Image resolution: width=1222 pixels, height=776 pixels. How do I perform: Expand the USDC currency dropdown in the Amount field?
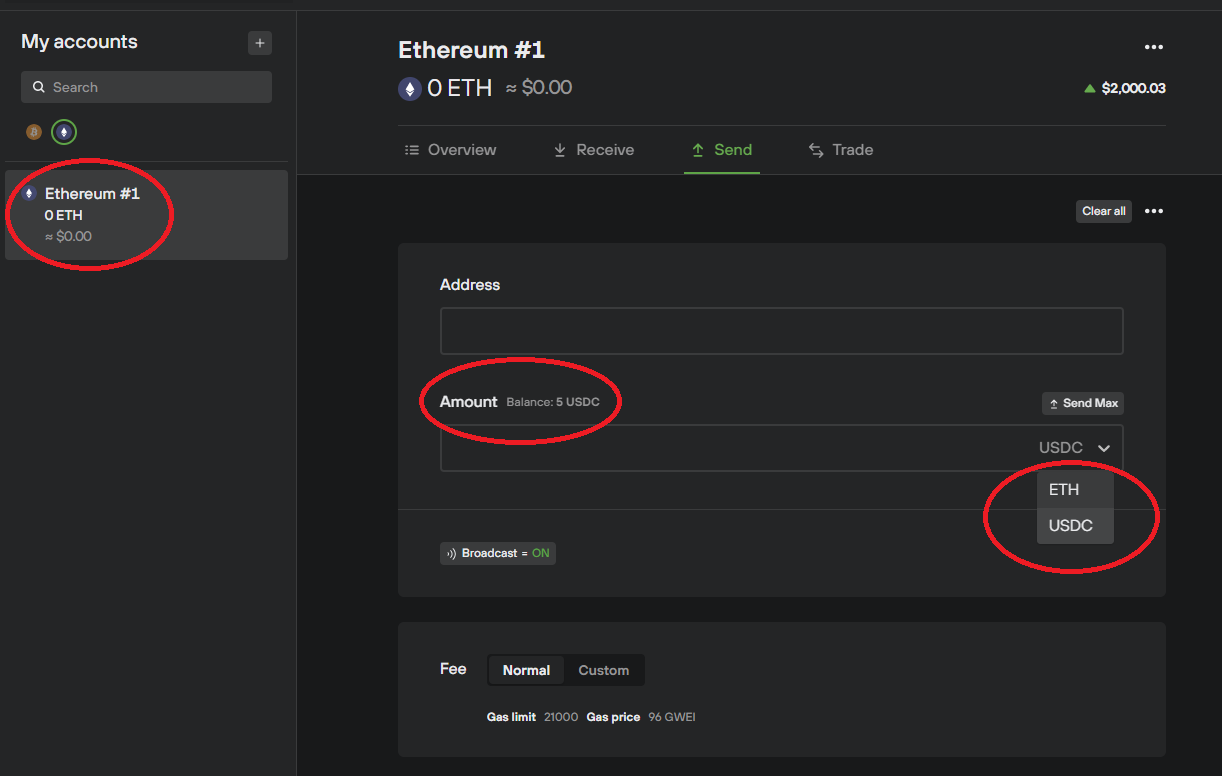click(x=1075, y=448)
